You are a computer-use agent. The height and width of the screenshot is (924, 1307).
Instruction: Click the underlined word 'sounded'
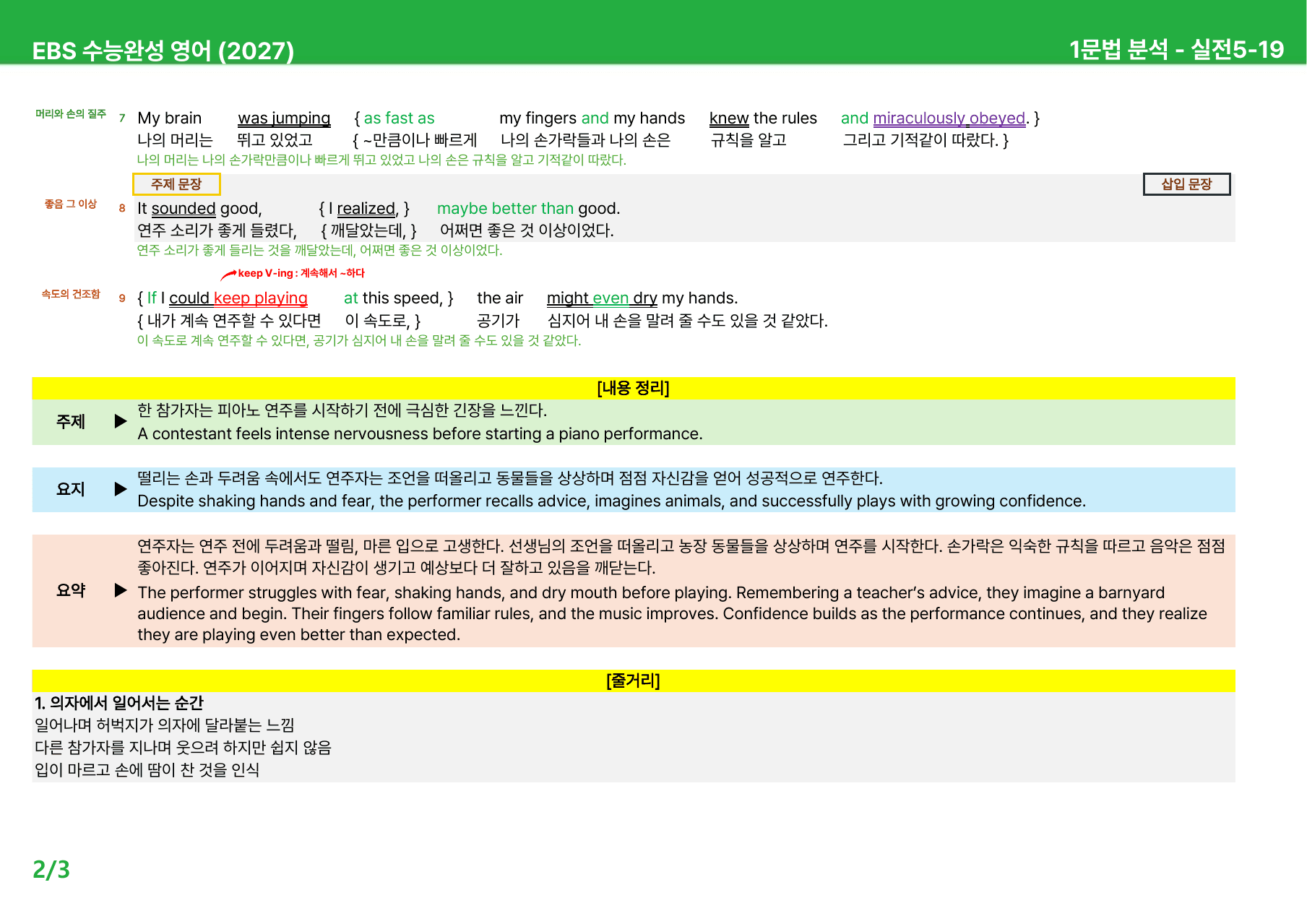184,209
